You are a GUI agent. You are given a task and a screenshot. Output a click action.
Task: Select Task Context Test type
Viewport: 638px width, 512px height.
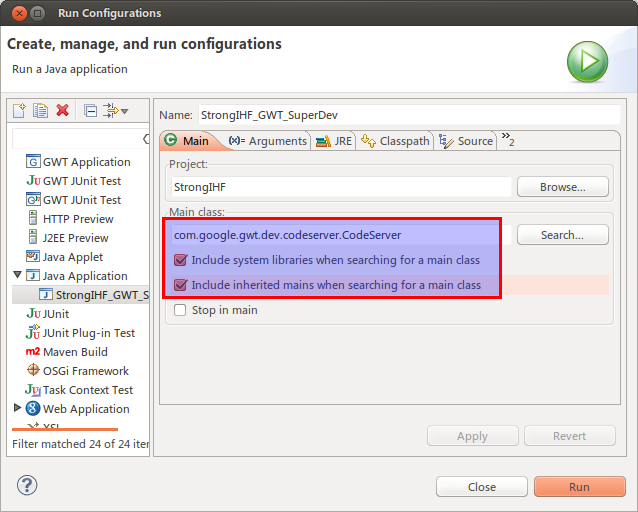(79, 389)
